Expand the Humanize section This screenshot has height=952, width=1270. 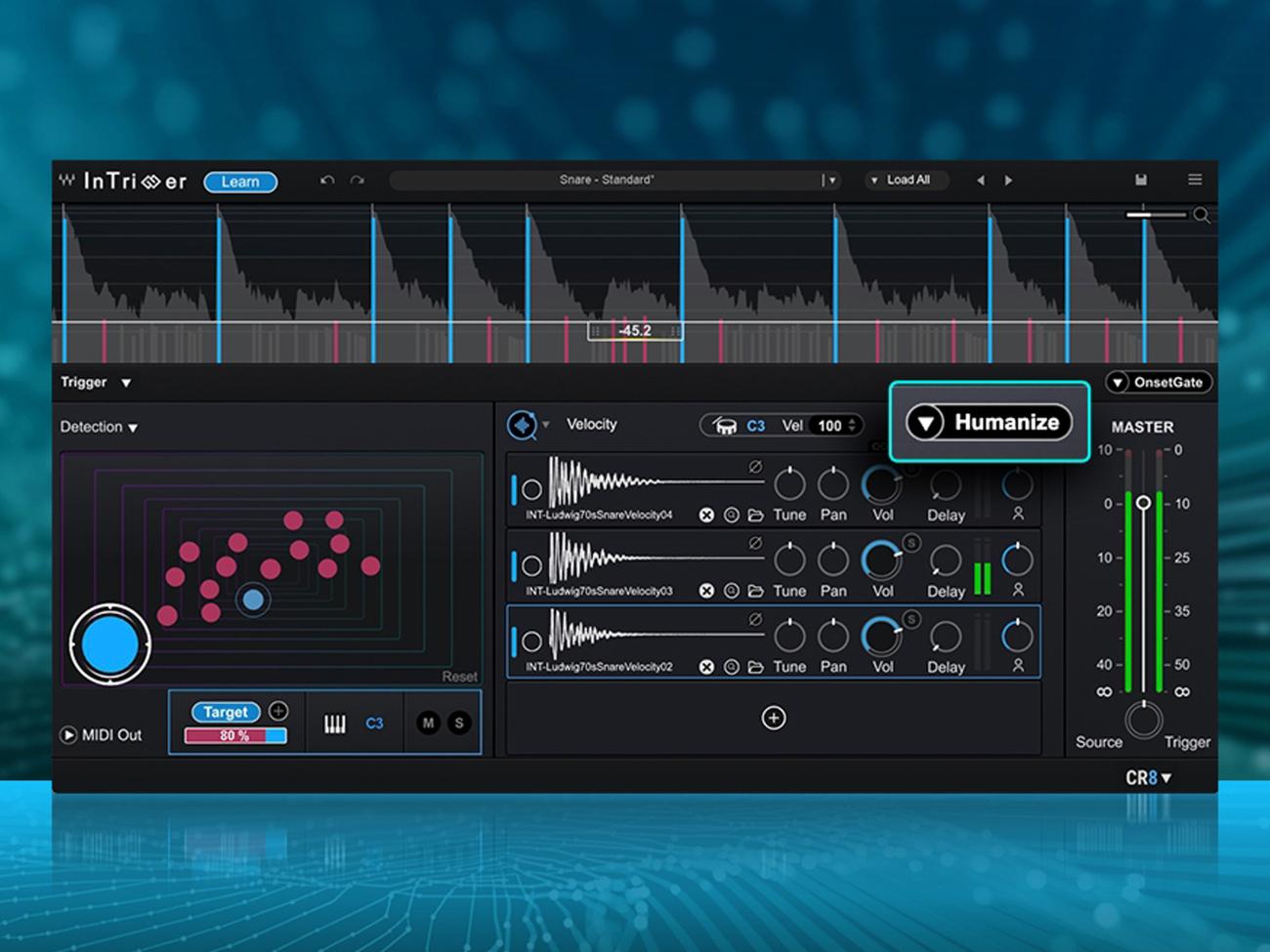(x=925, y=423)
